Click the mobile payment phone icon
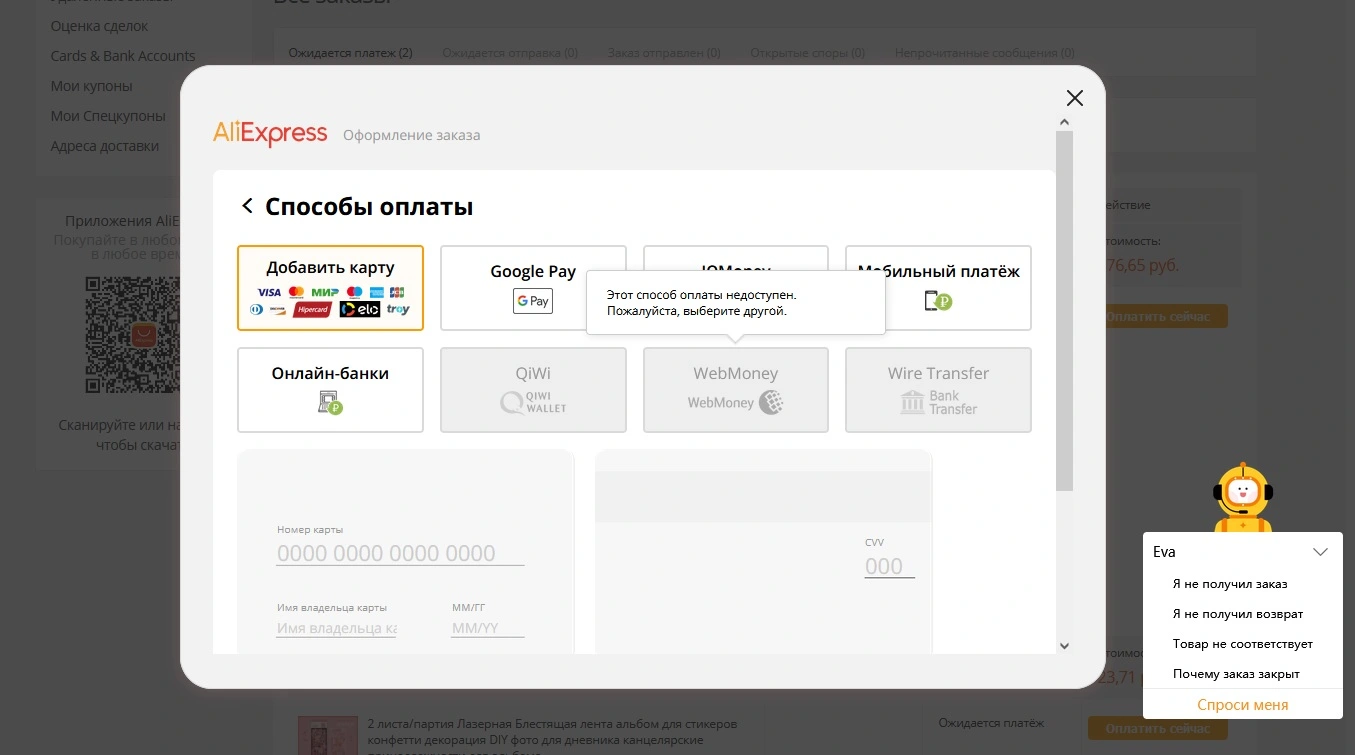The height and width of the screenshot is (755, 1355). pyautogui.click(x=938, y=300)
